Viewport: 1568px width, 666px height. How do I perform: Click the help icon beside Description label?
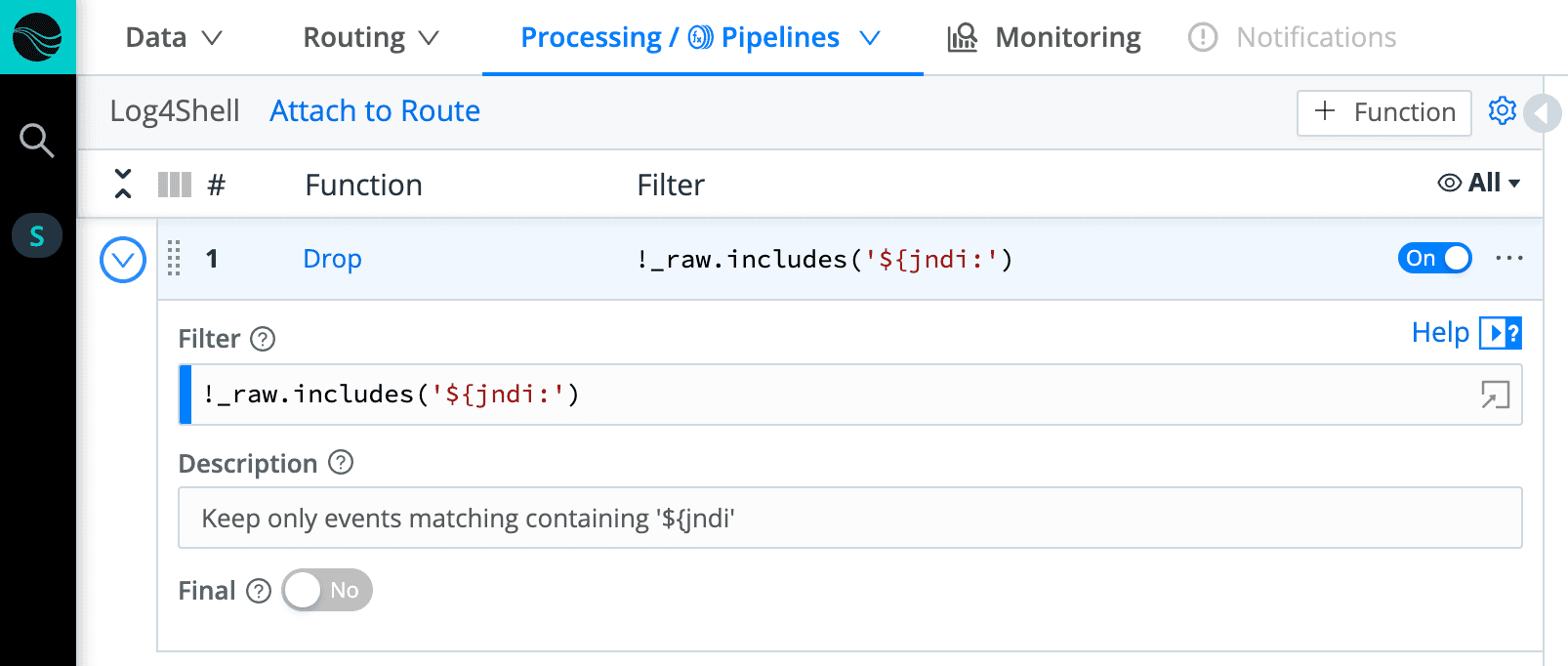pyautogui.click(x=341, y=463)
